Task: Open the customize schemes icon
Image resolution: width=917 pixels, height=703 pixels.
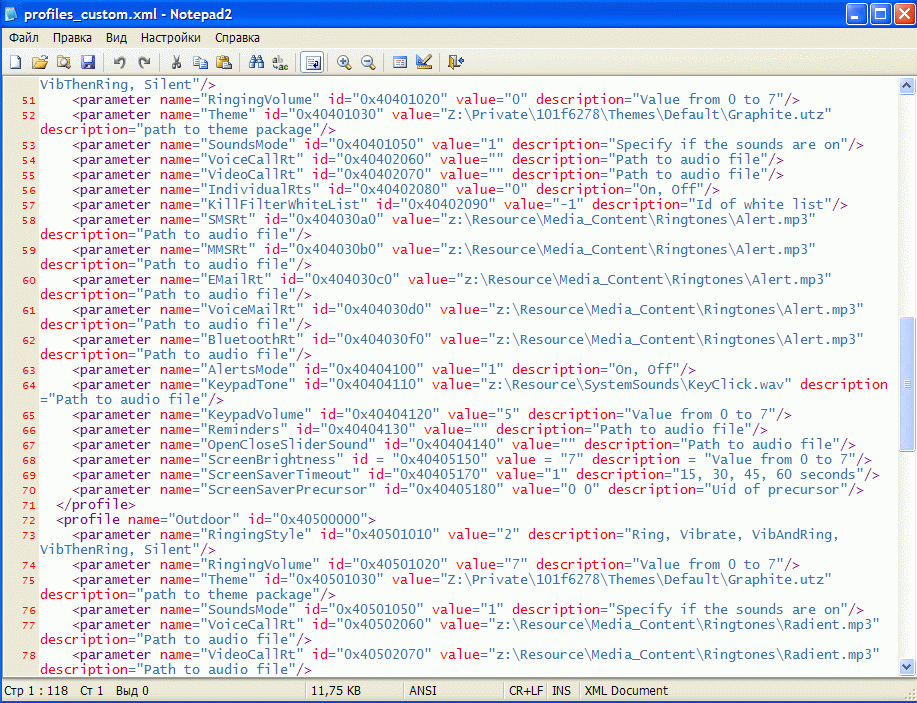Action: 424,62
